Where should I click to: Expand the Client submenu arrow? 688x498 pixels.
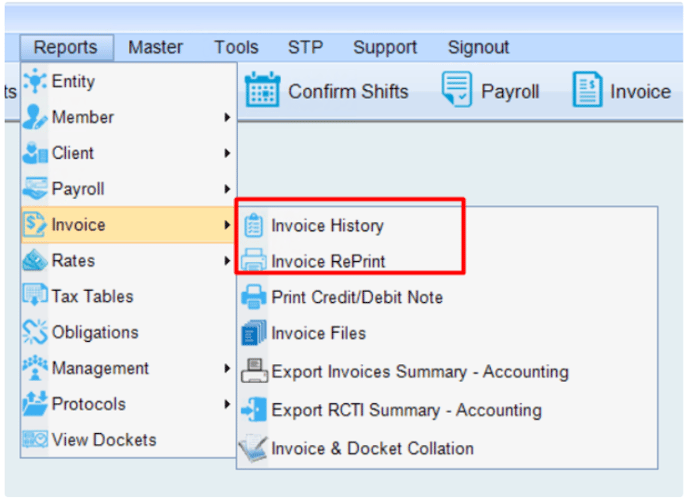(x=227, y=153)
